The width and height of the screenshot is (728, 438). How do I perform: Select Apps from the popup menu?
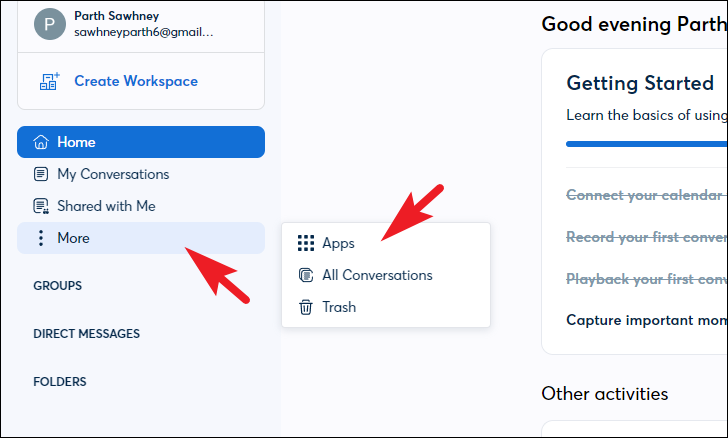pos(386,243)
